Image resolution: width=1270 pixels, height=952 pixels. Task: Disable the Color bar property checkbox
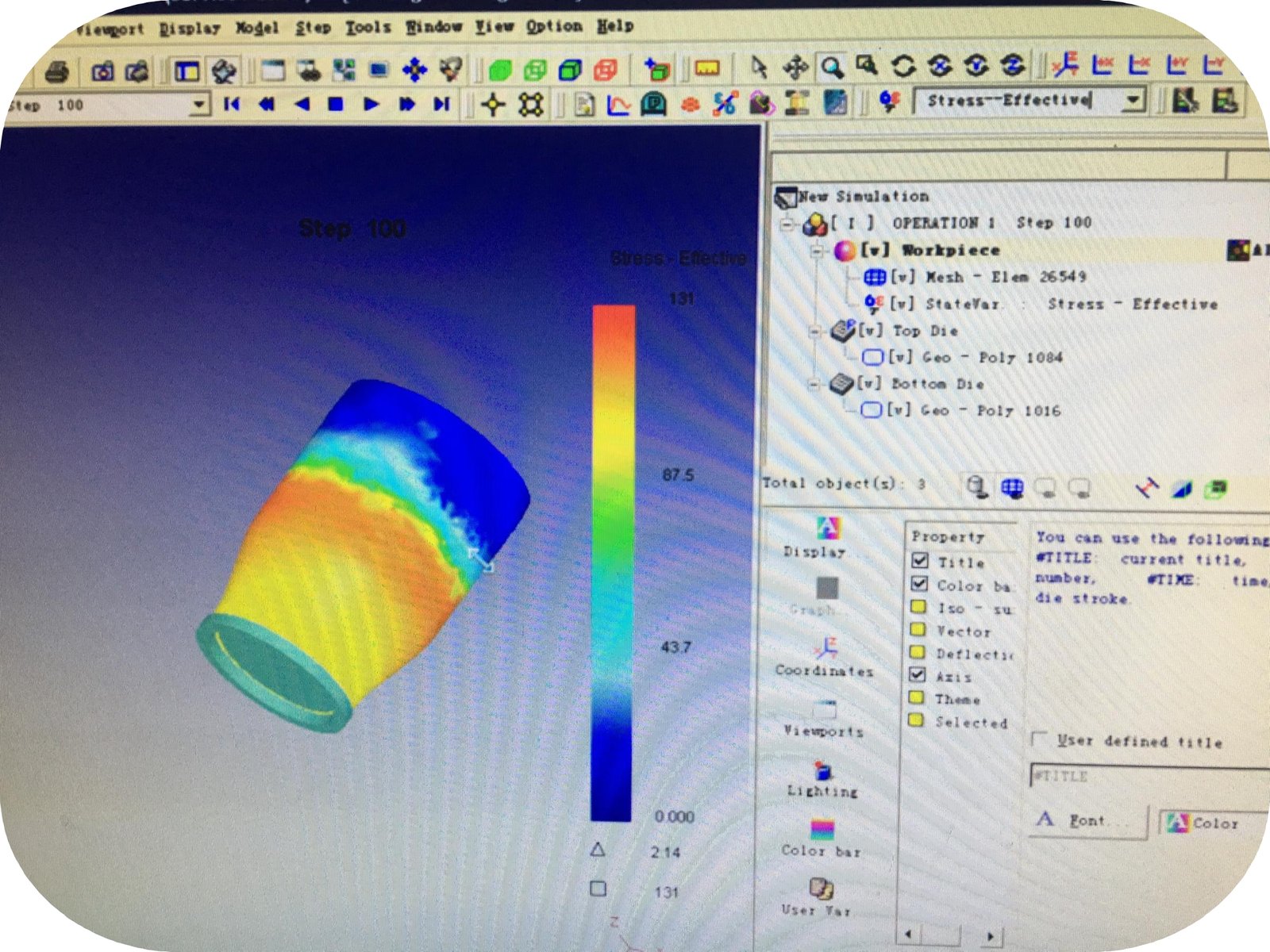pos(920,584)
